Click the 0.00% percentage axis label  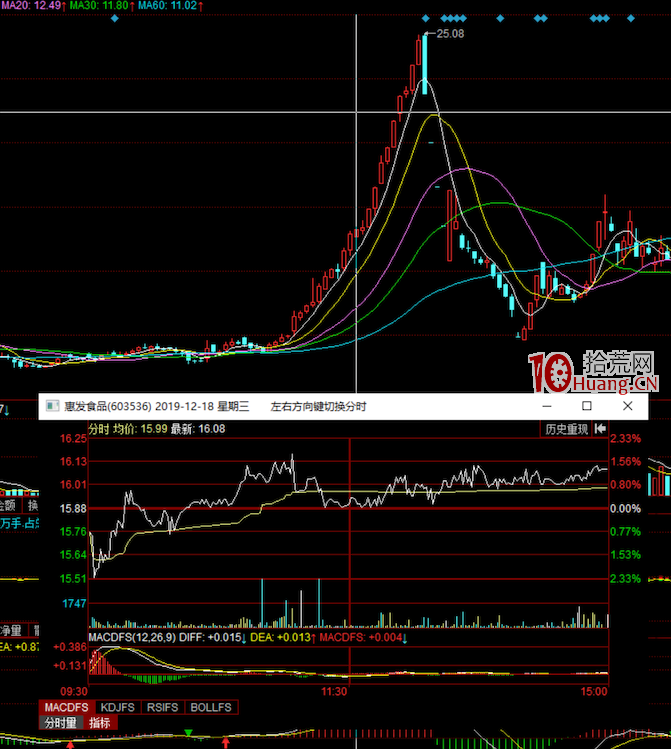(x=626, y=509)
